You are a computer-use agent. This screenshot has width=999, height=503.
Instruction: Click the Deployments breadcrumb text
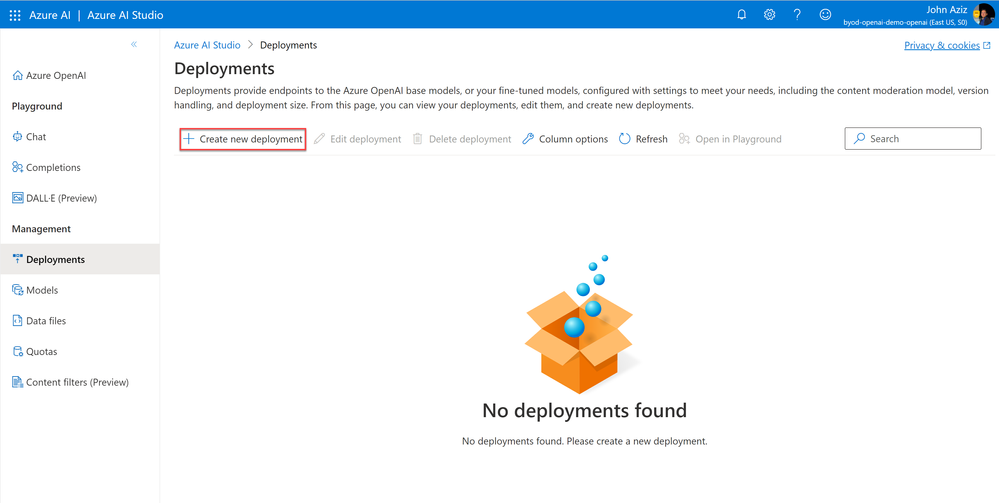[289, 45]
